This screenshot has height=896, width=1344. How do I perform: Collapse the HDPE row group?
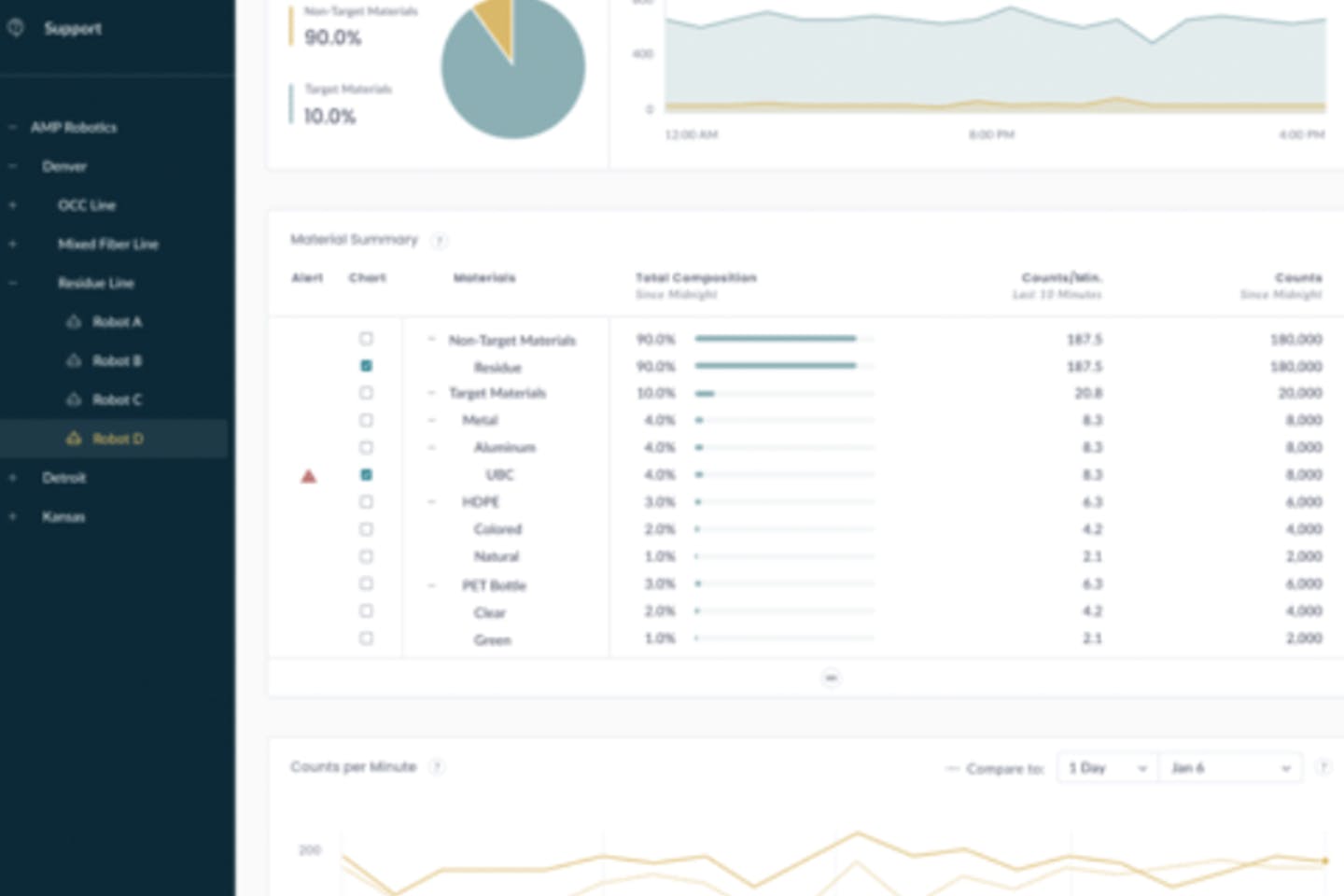tap(431, 502)
